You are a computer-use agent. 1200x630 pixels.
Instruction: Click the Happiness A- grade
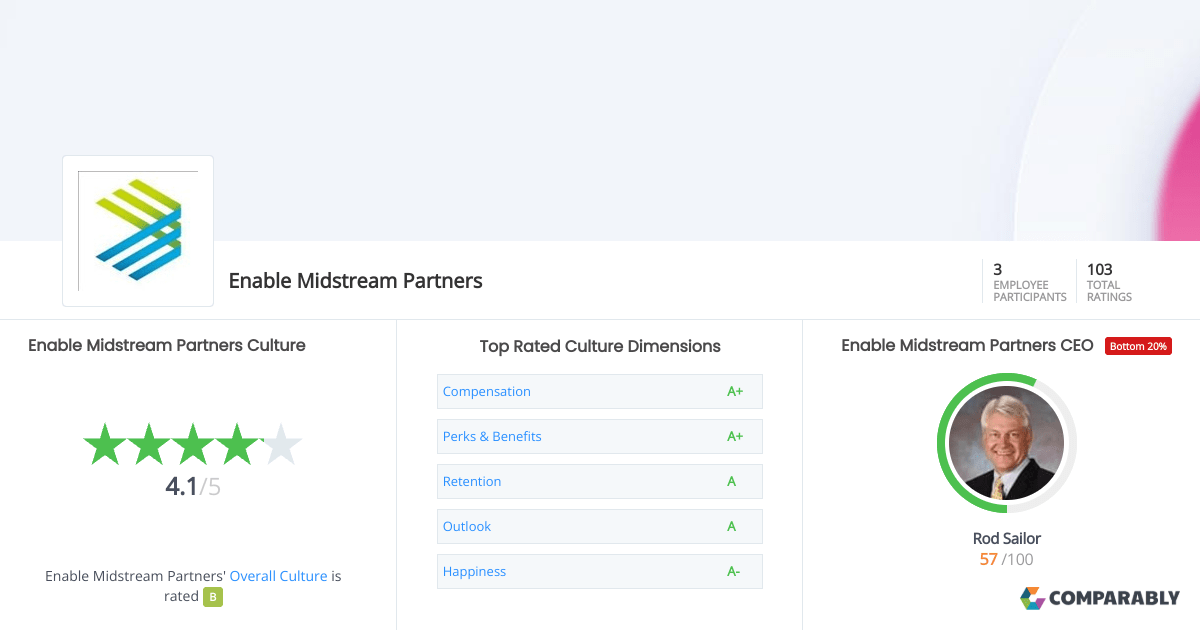point(735,572)
